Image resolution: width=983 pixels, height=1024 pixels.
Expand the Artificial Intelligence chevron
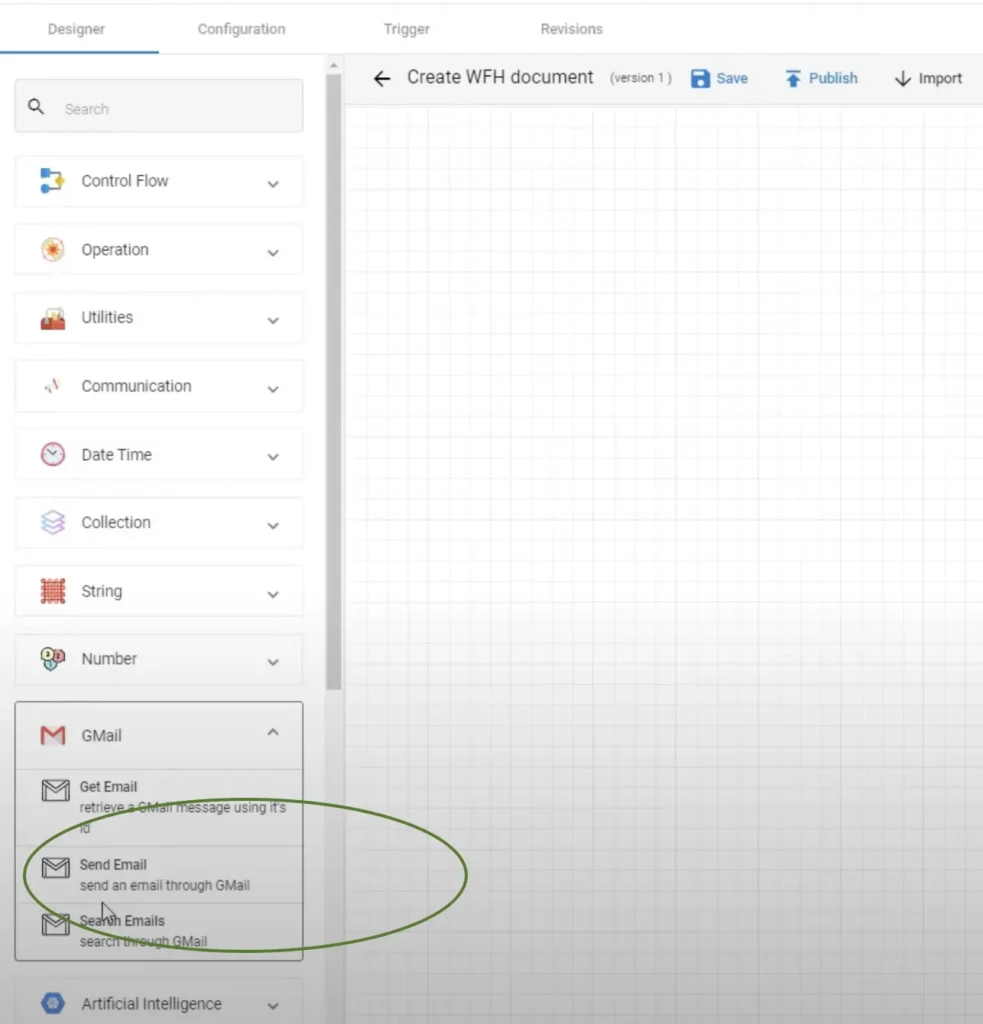(x=273, y=1006)
